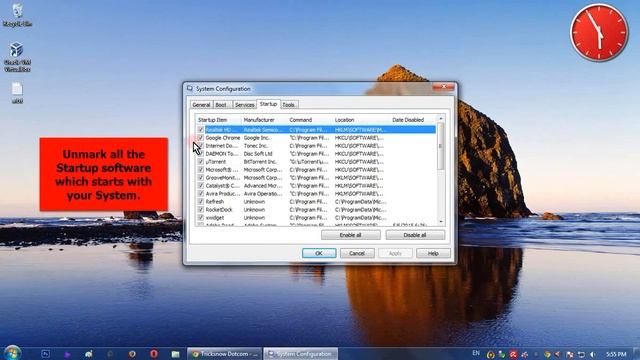640x360 pixels.
Task: Click the red analog clock gadget
Action: click(599, 32)
